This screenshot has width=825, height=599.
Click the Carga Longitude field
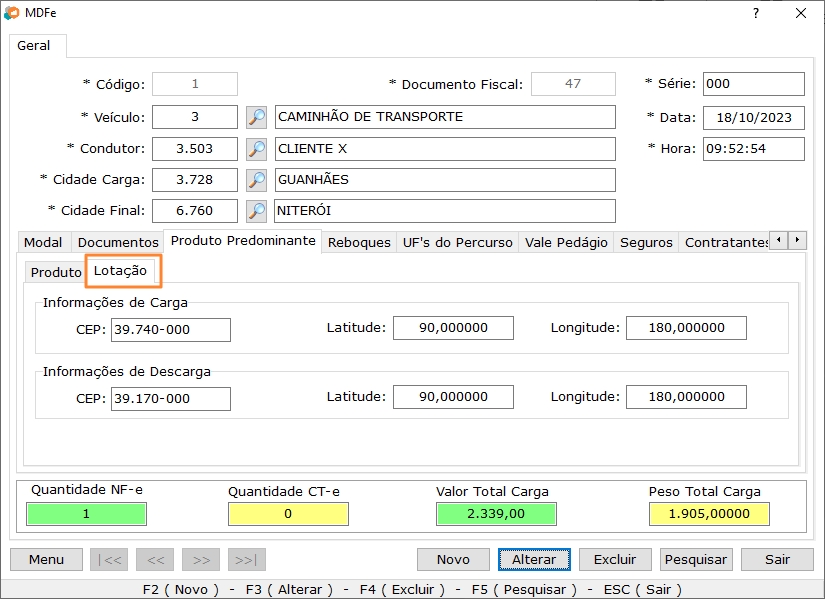pos(686,328)
